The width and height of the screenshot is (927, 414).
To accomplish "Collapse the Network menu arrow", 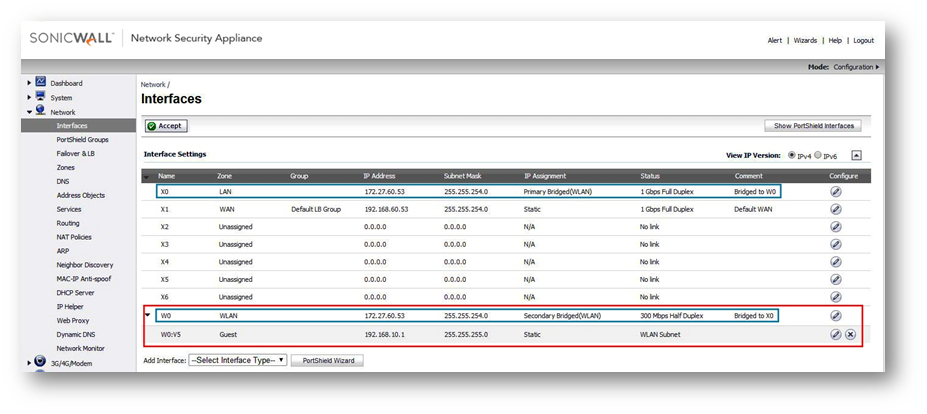I will 30,112.
